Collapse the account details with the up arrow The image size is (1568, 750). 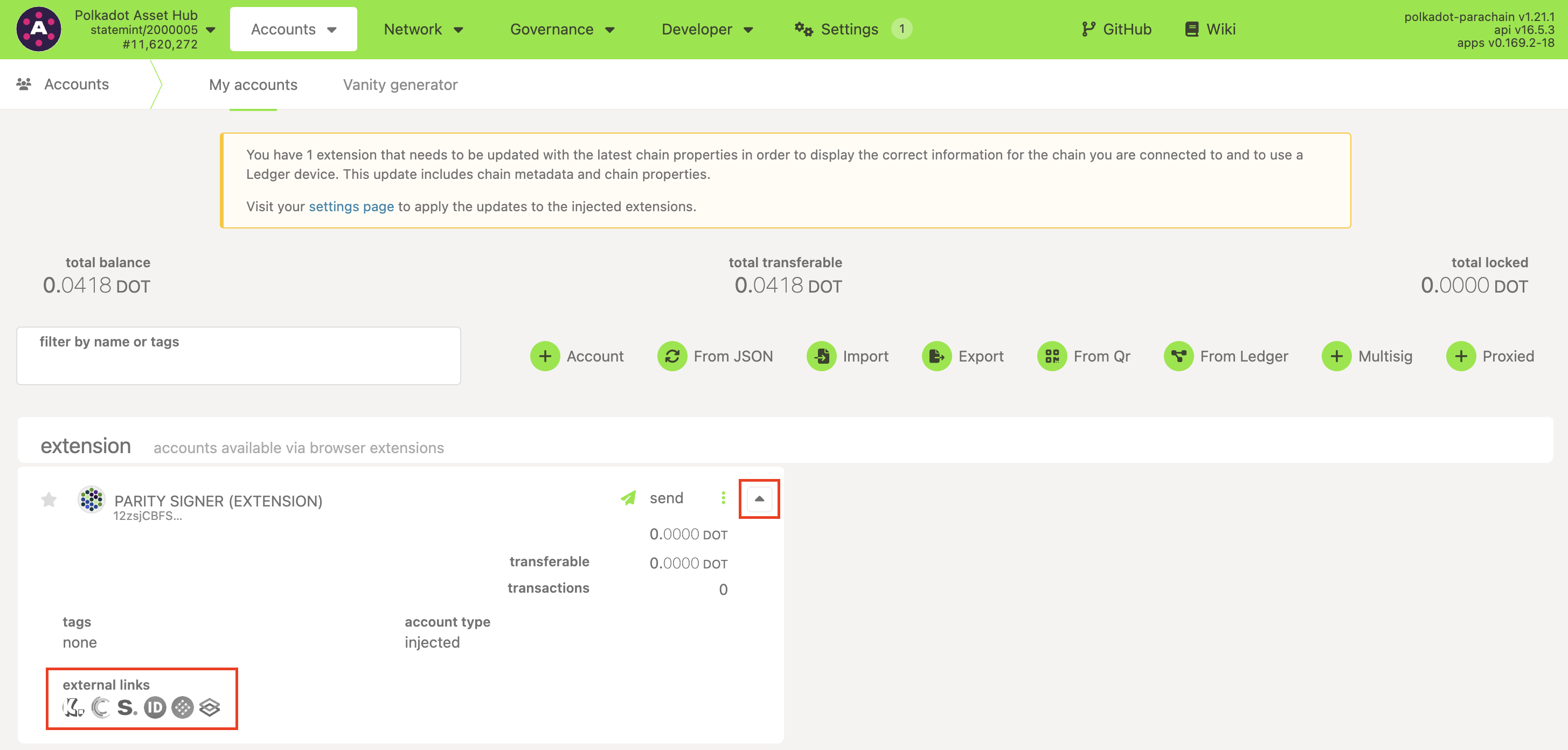759,498
